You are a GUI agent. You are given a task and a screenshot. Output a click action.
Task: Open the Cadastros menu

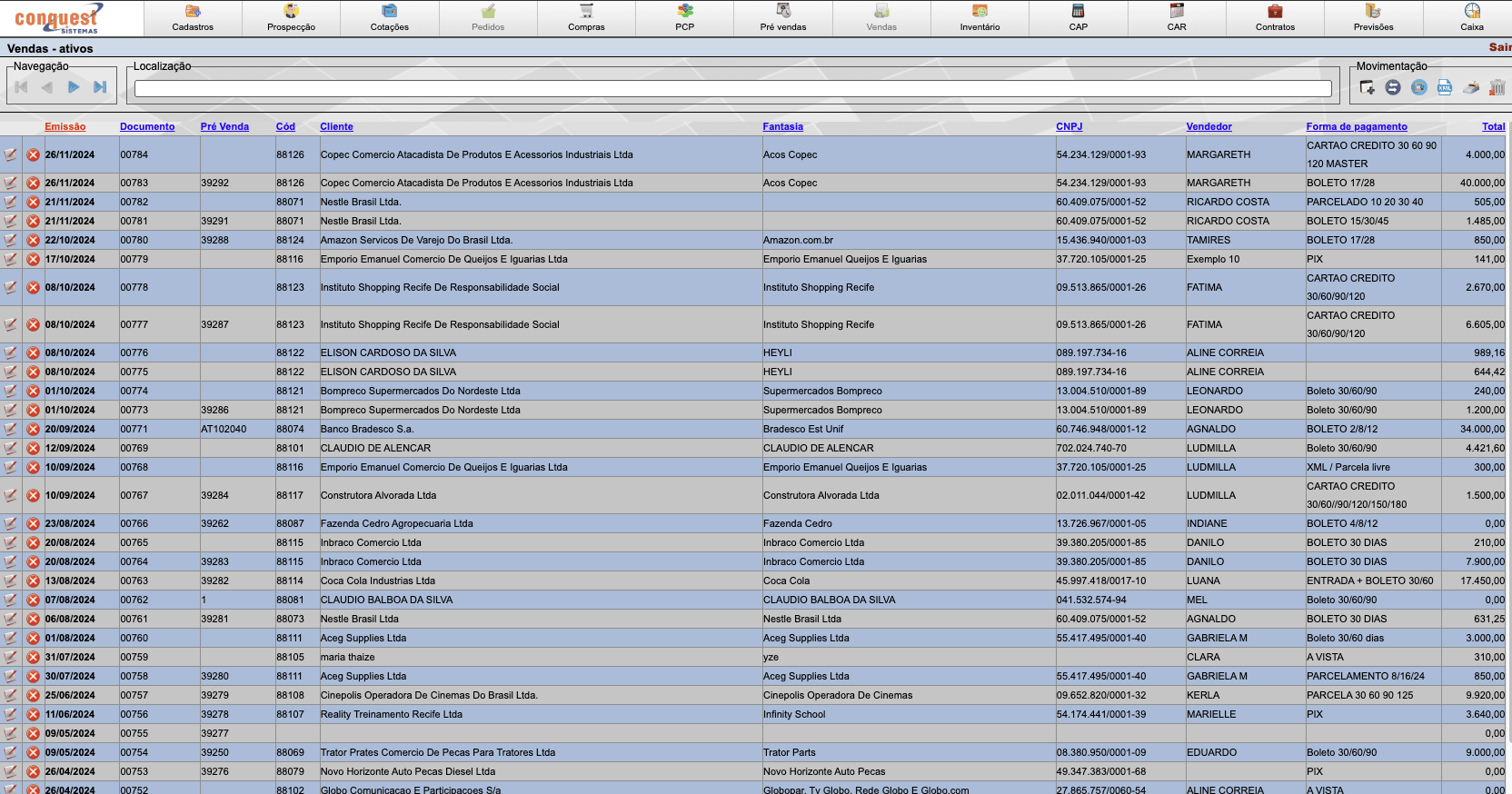coord(193,18)
